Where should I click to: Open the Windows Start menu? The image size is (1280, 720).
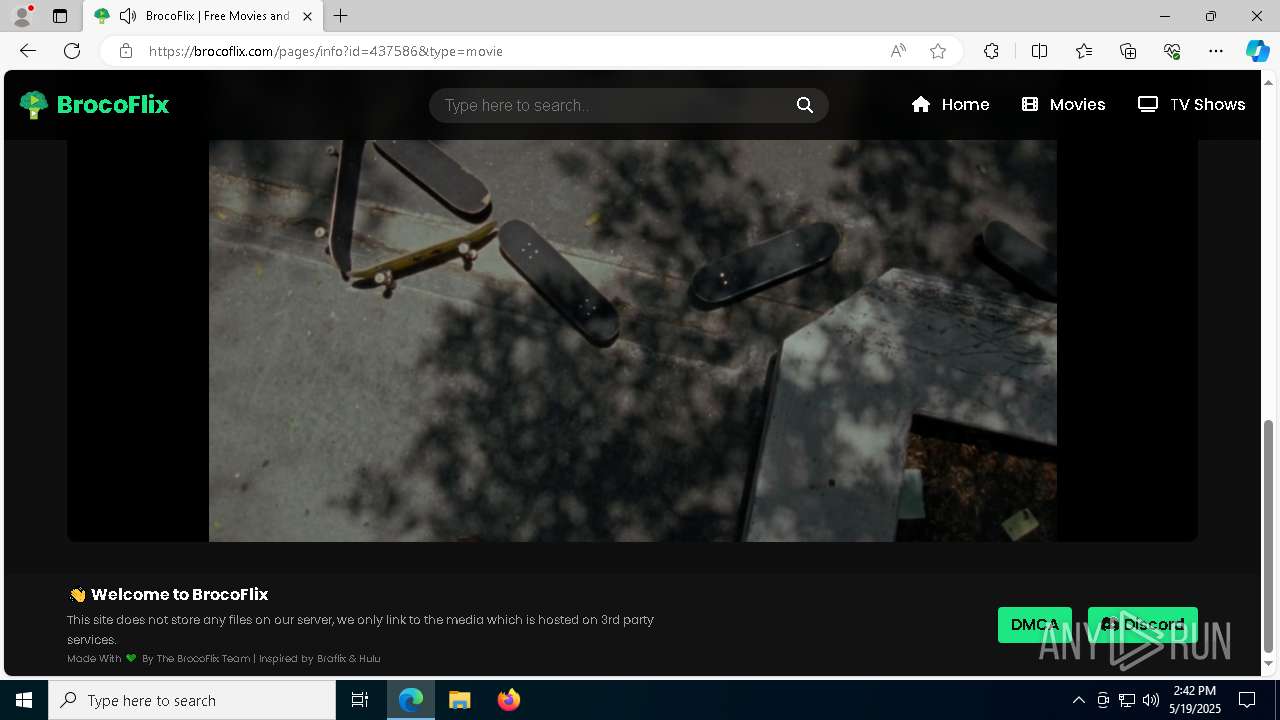24,700
